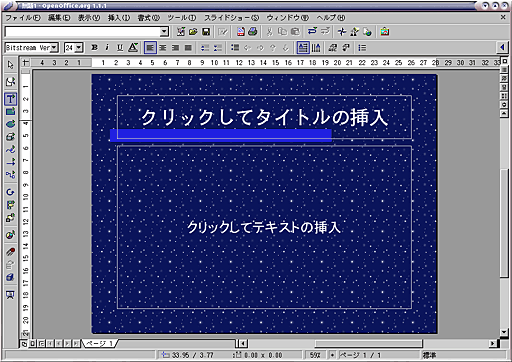Click the Open file icon
Image resolution: width=512 pixels, height=362 pixels.
click(x=193, y=32)
